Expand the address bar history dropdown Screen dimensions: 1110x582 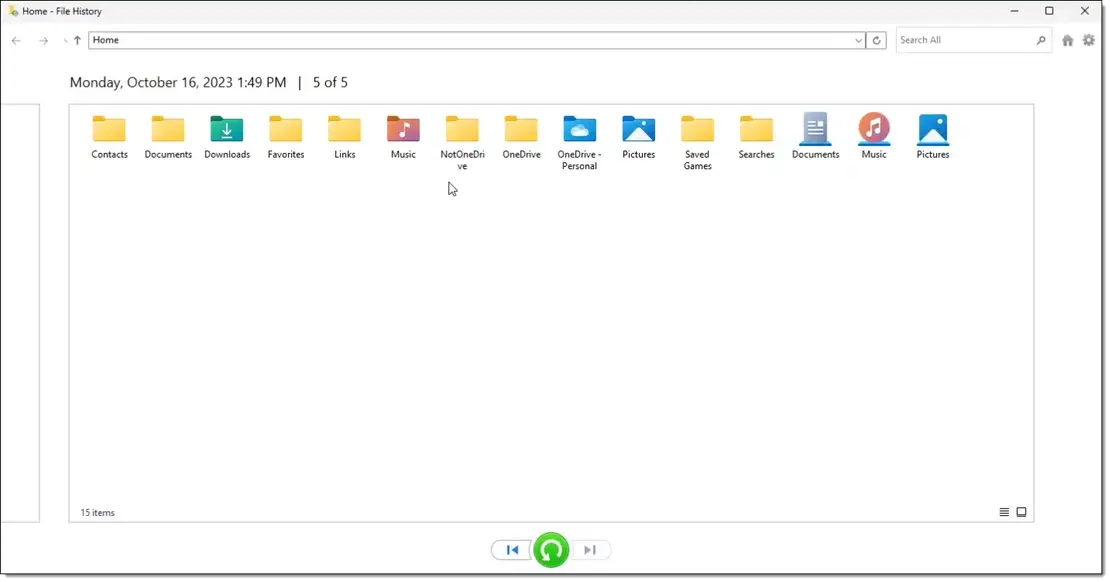858,40
